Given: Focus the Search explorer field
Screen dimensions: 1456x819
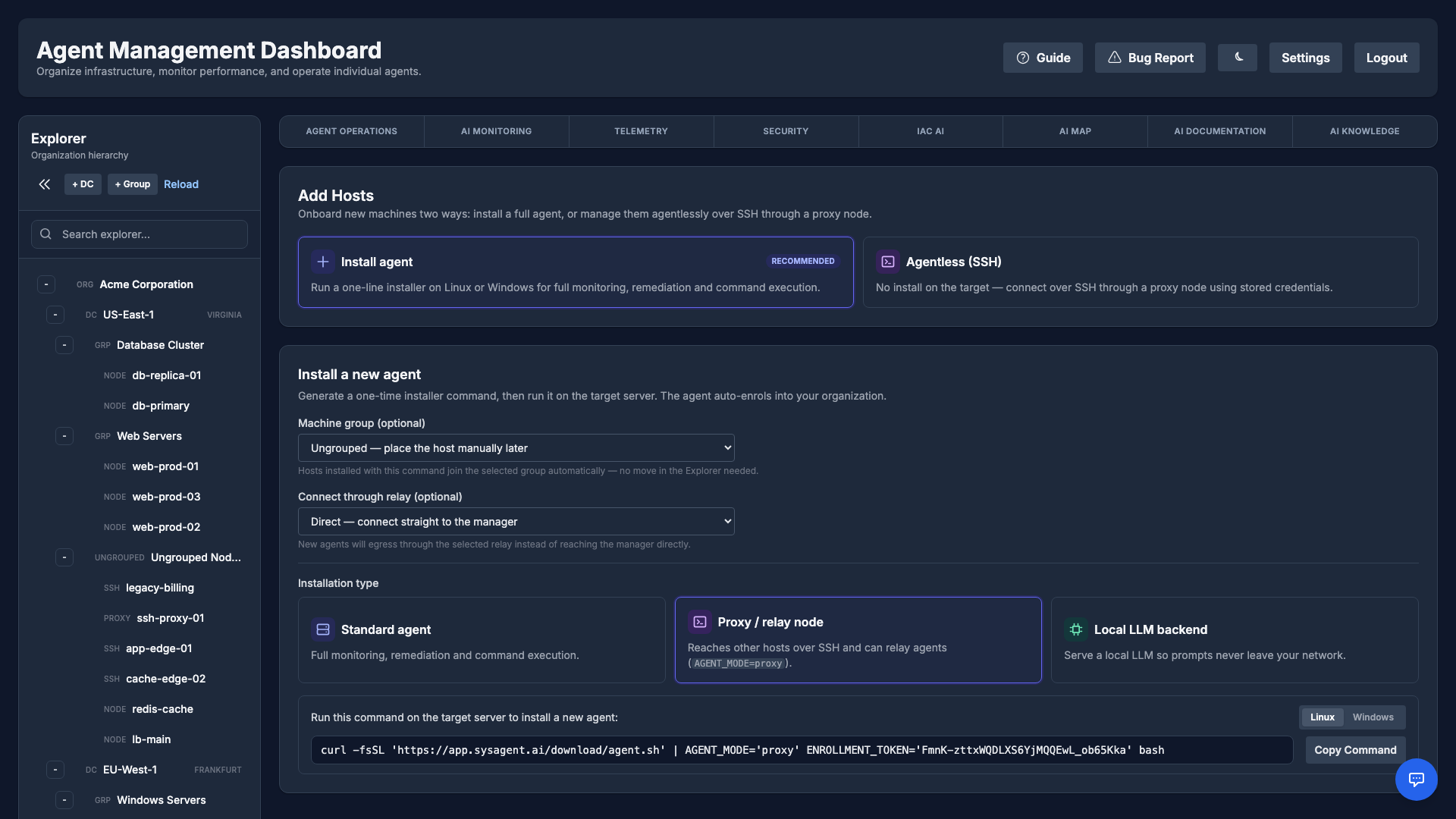Looking at the screenshot, I should [140, 234].
